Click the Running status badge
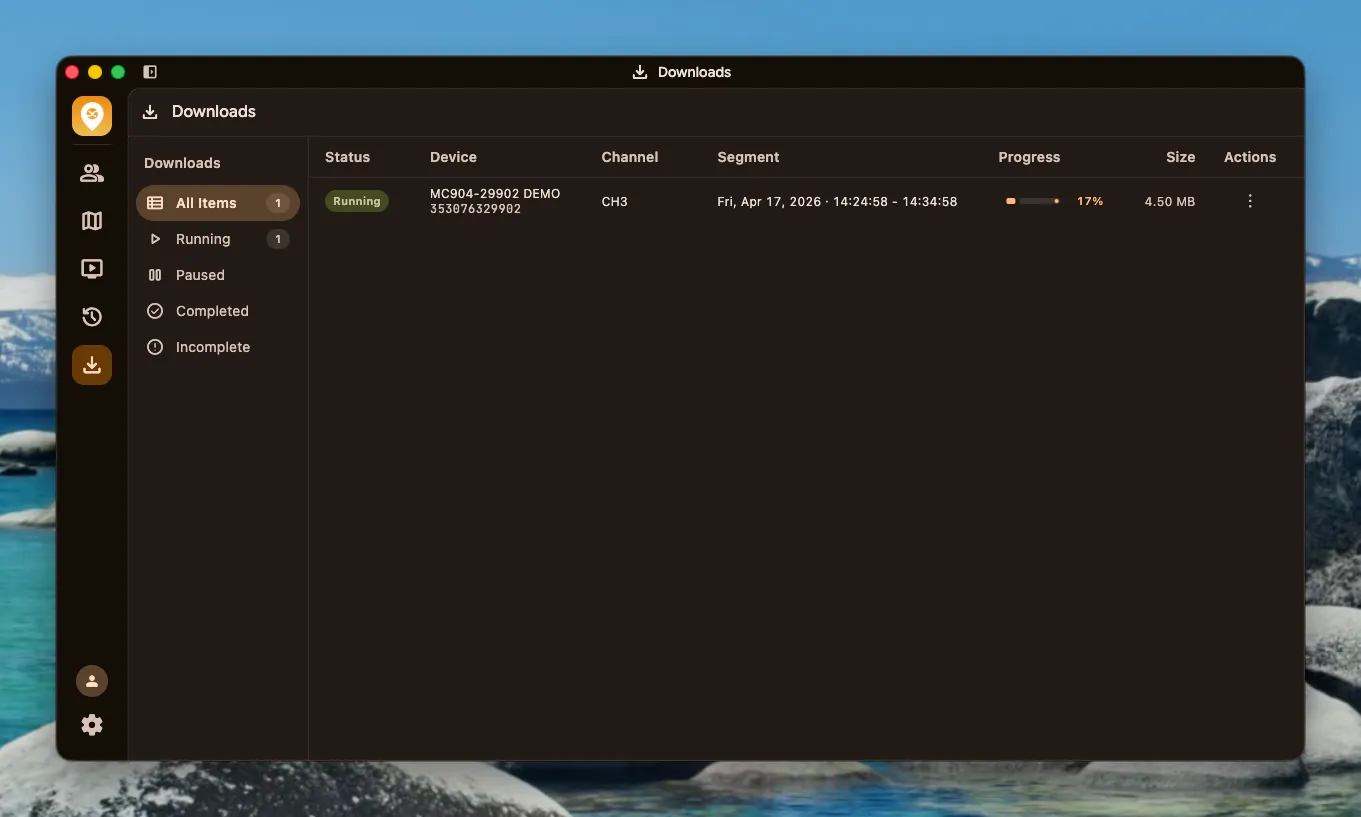The image size is (1361, 817). [357, 201]
